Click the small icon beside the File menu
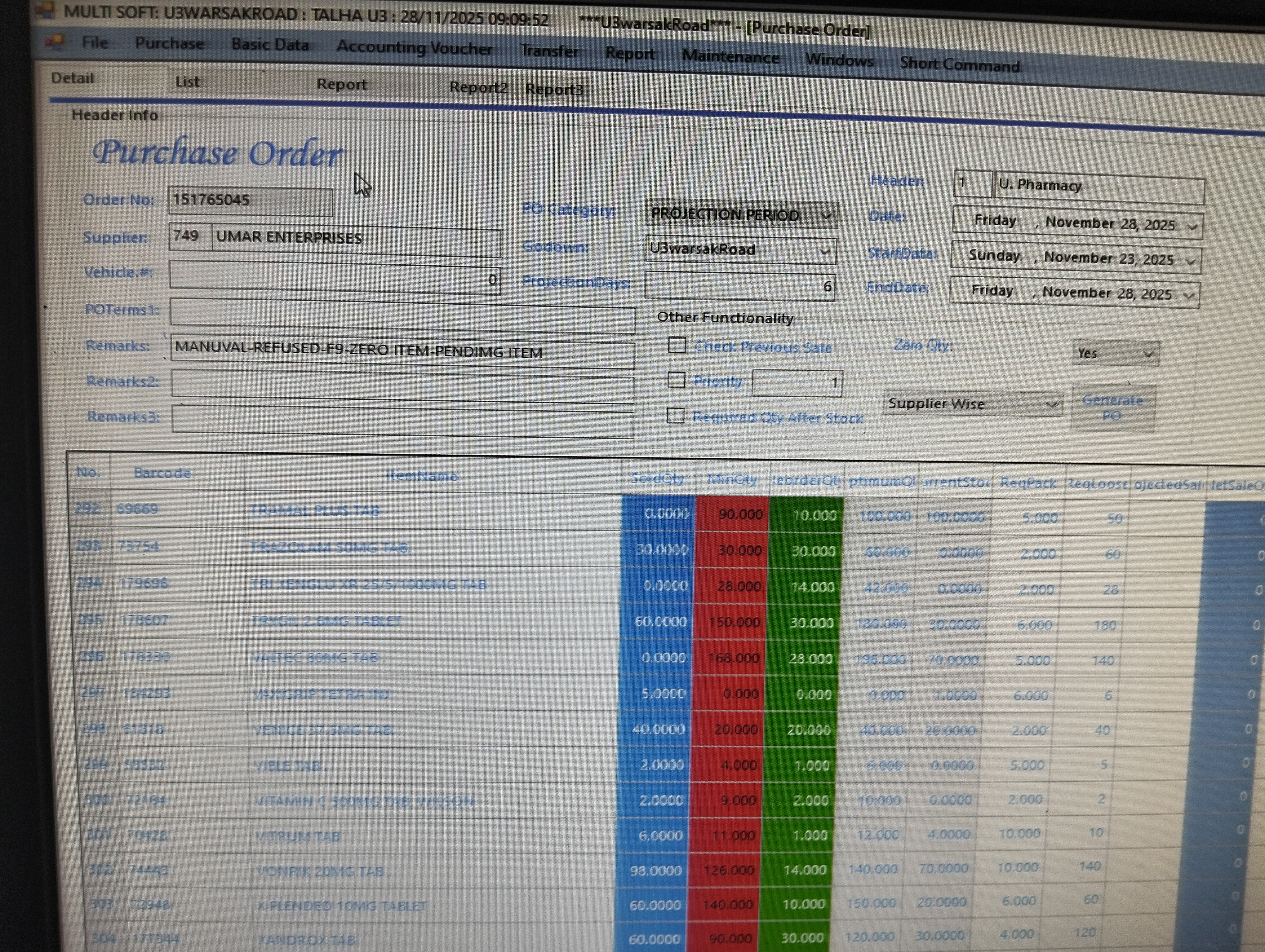The height and width of the screenshot is (952, 1265). coord(55,41)
